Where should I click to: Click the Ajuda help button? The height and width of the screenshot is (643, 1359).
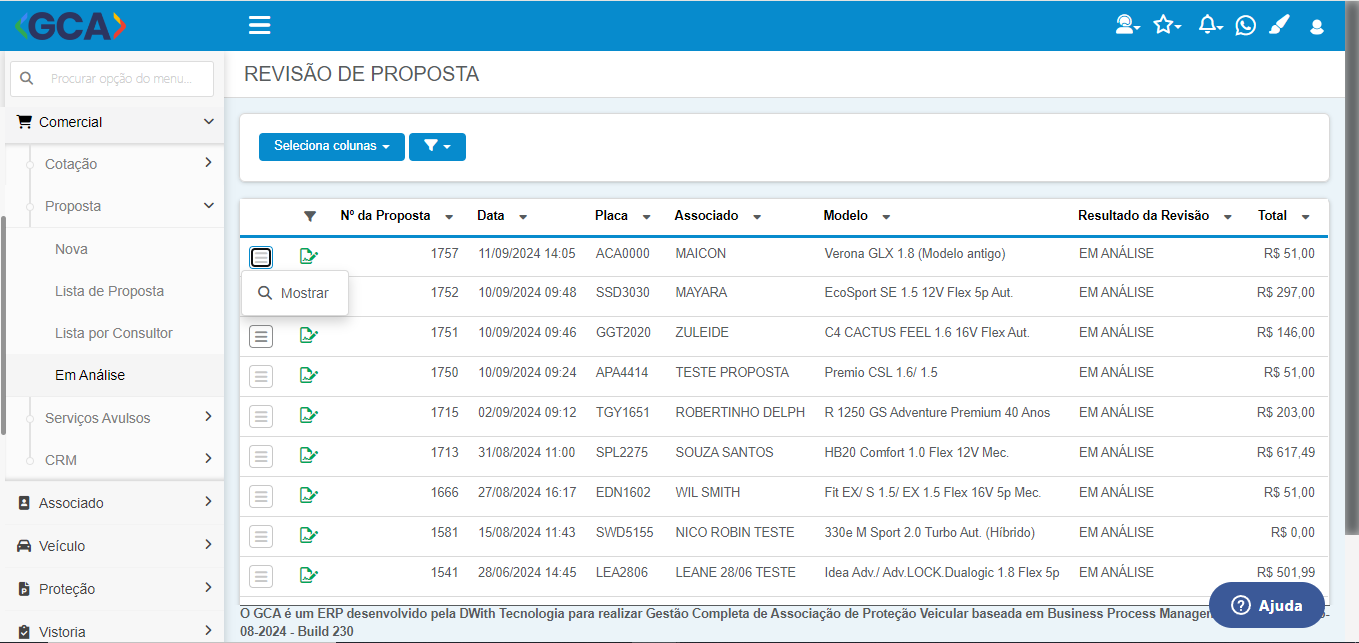(x=1267, y=605)
